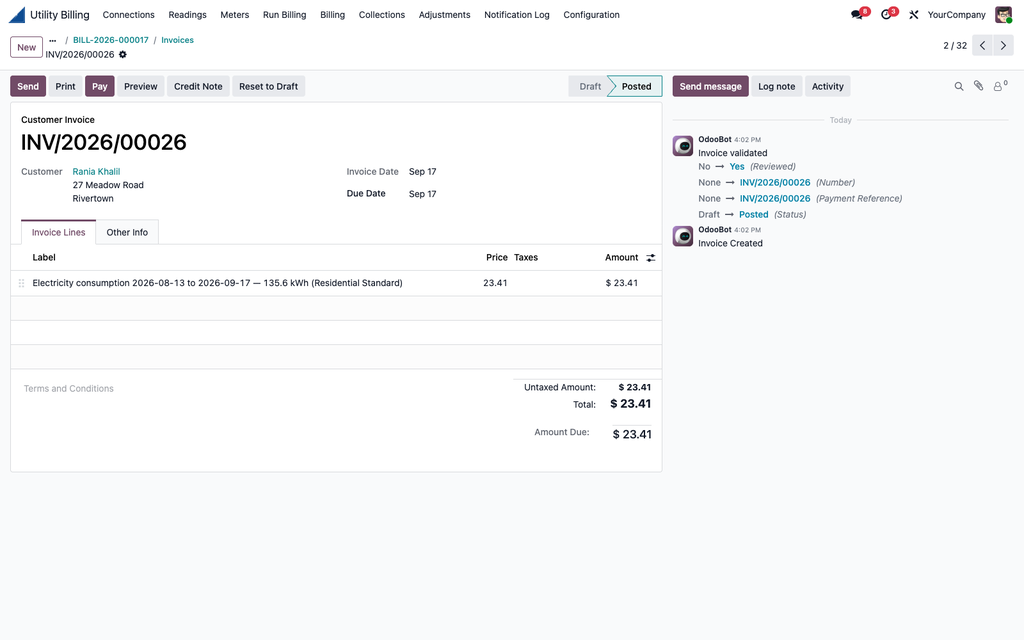Open the column settings adjust icon
The width and height of the screenshot is (1024, 640).
coord(650,258)
